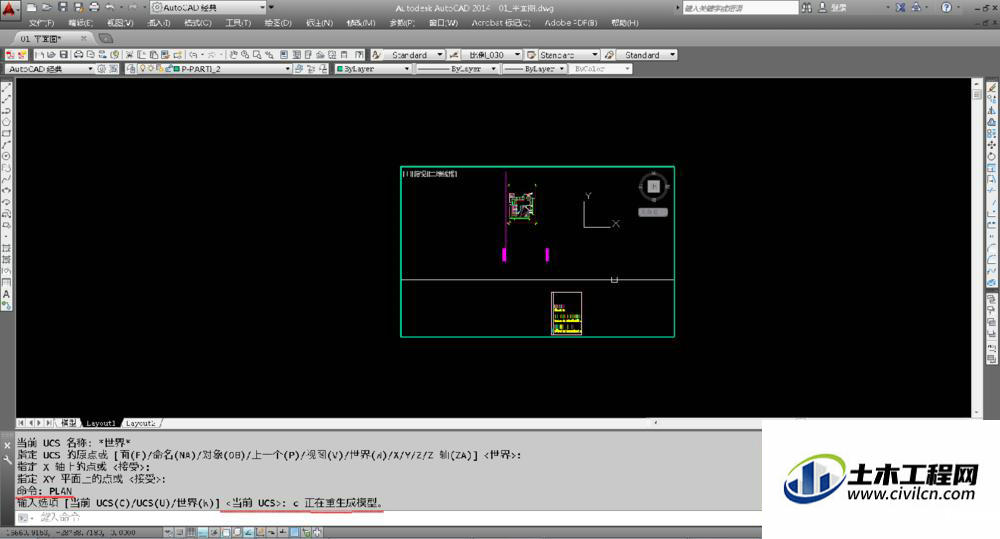Open the table style dropdown
The height and width of the screenshot is (539, 1000).
(569, 55)
